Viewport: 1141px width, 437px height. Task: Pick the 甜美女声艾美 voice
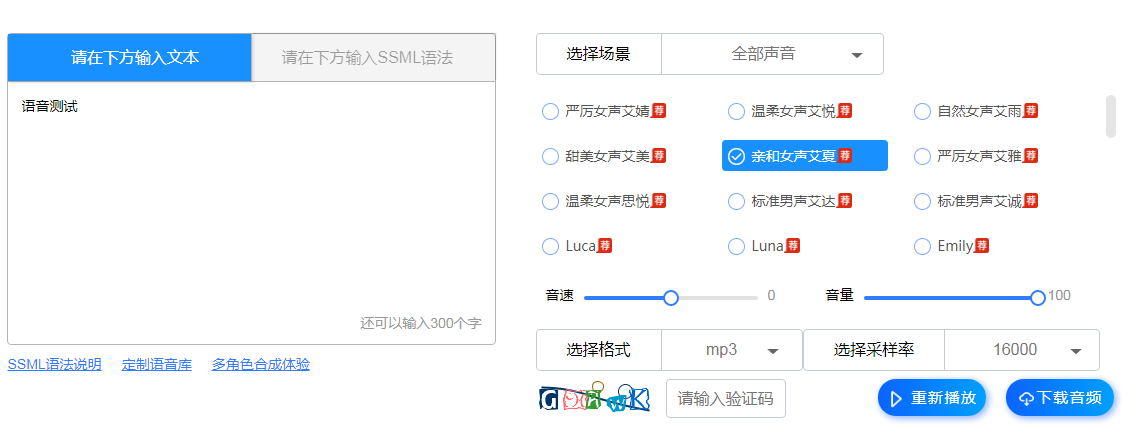[604, 156]
